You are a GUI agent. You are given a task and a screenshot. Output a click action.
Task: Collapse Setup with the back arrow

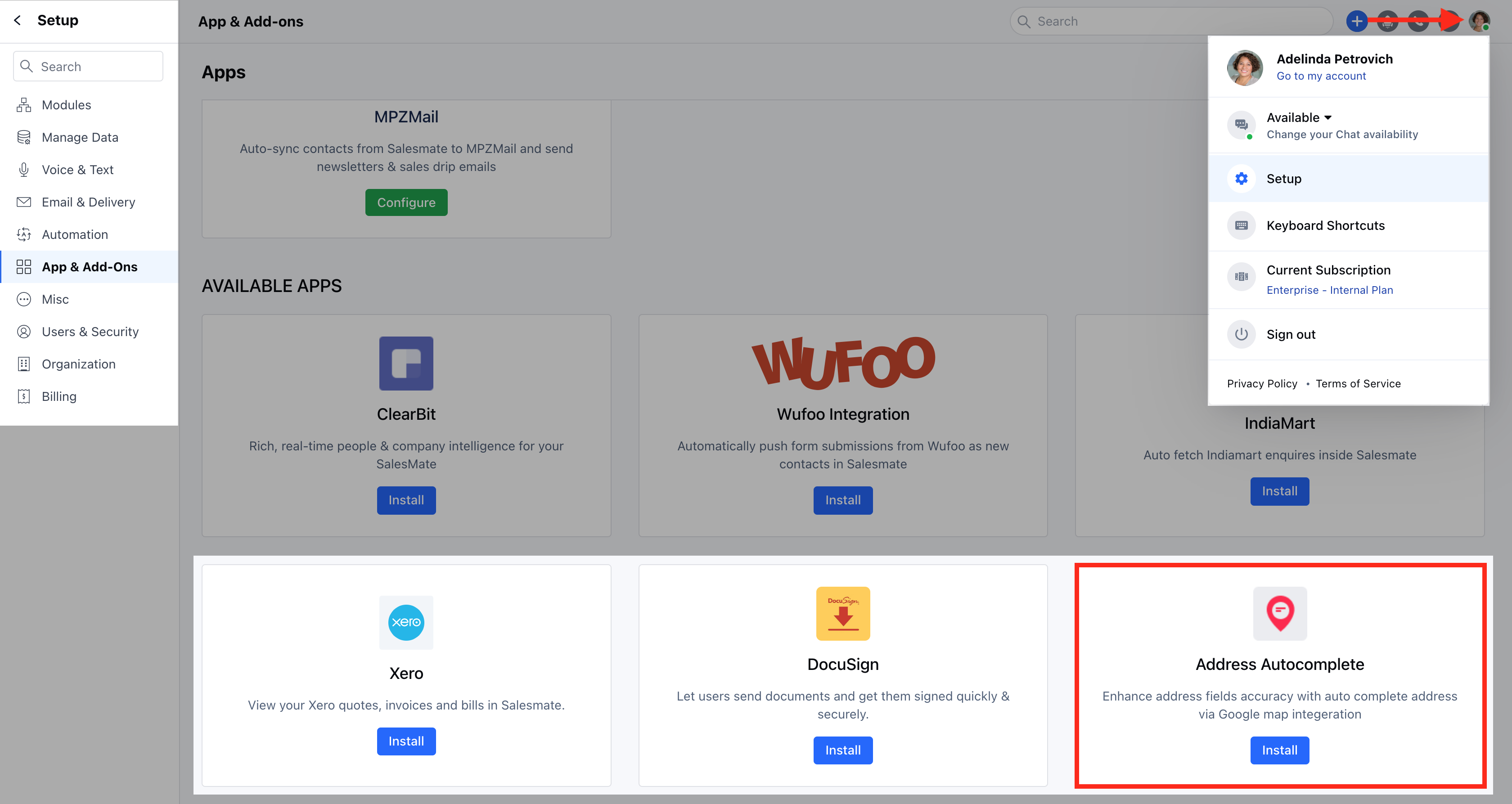(x=18, y=20)
